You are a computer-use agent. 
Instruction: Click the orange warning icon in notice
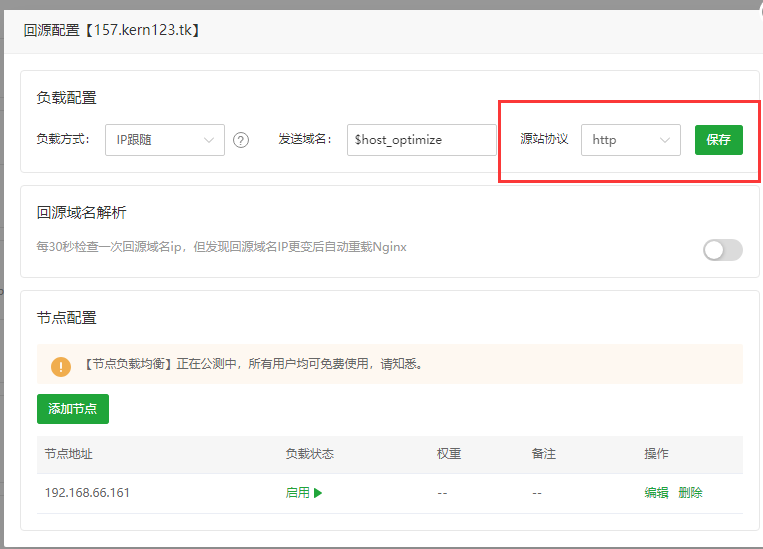point(61,366)
